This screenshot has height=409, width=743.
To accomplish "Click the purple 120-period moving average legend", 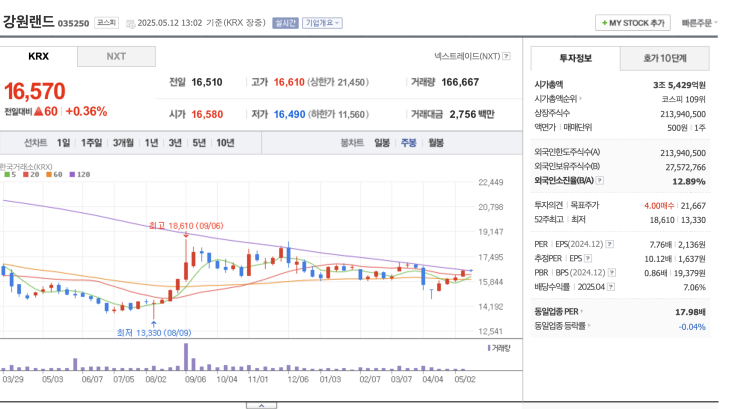I will click(x=80, y=174).
